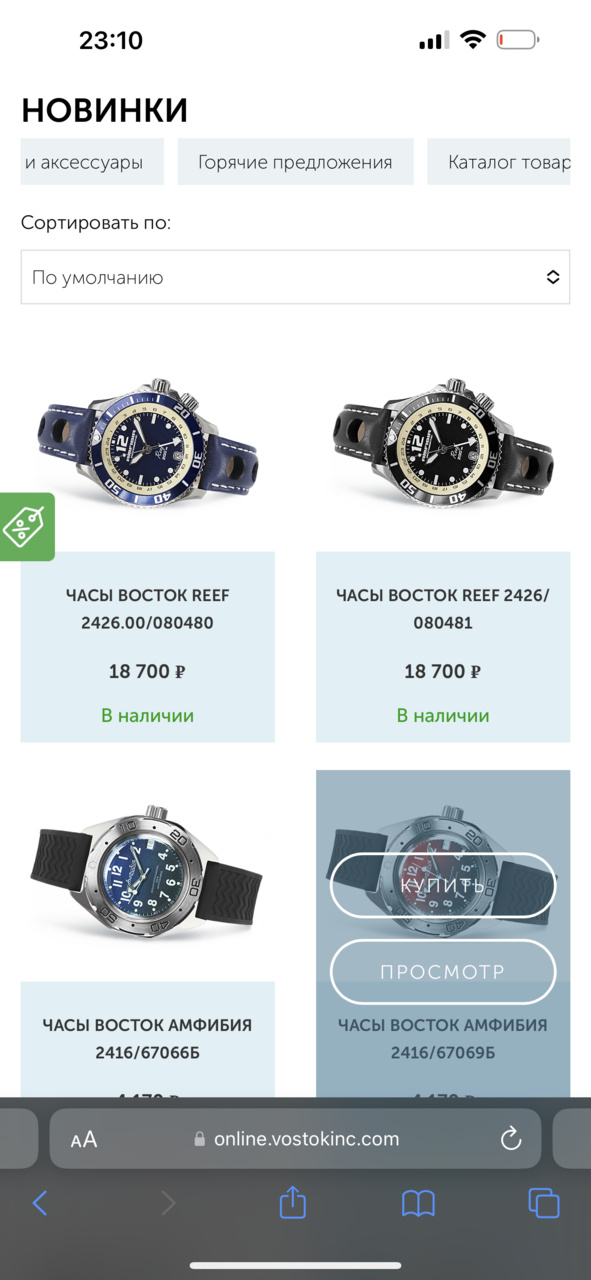Click the "Просмотр" button on the watch card

click(443, 971)
